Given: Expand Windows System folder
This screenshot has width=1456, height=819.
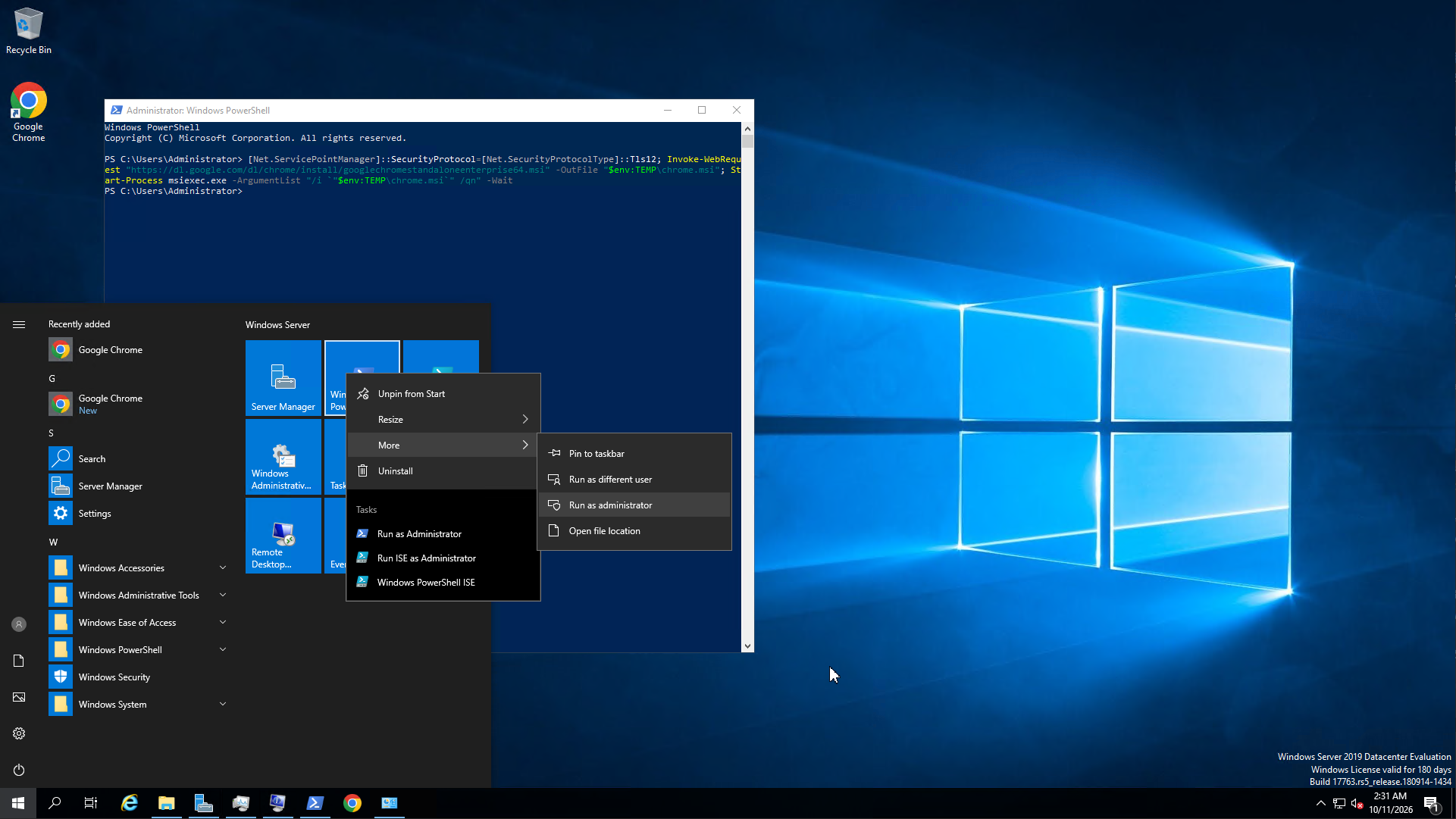Looking at the screenshot, I should [136, 705].
